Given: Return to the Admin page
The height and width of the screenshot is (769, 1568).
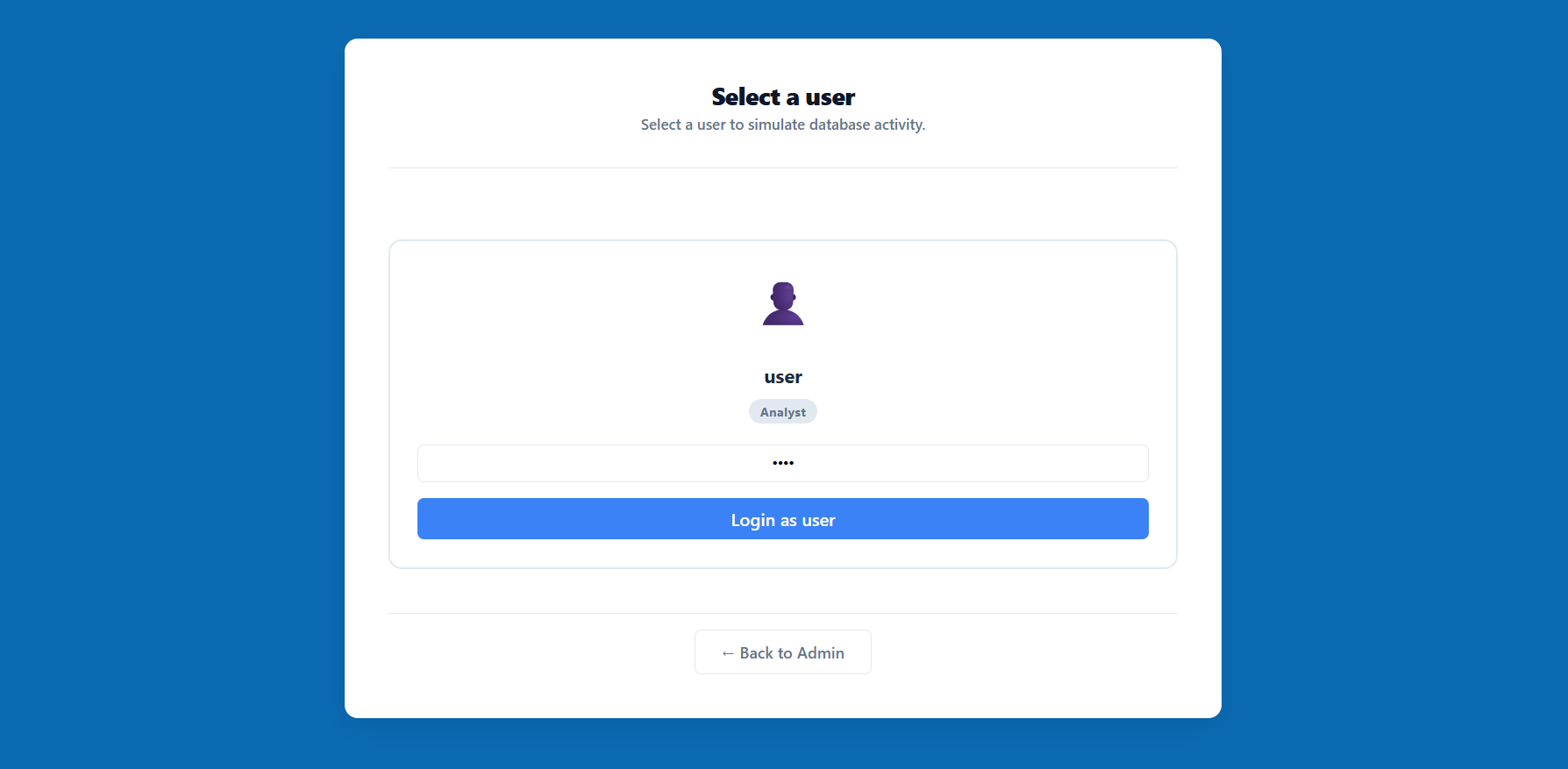Looking at the screenshot, I should pyautogui.click(x=782, y=652).
